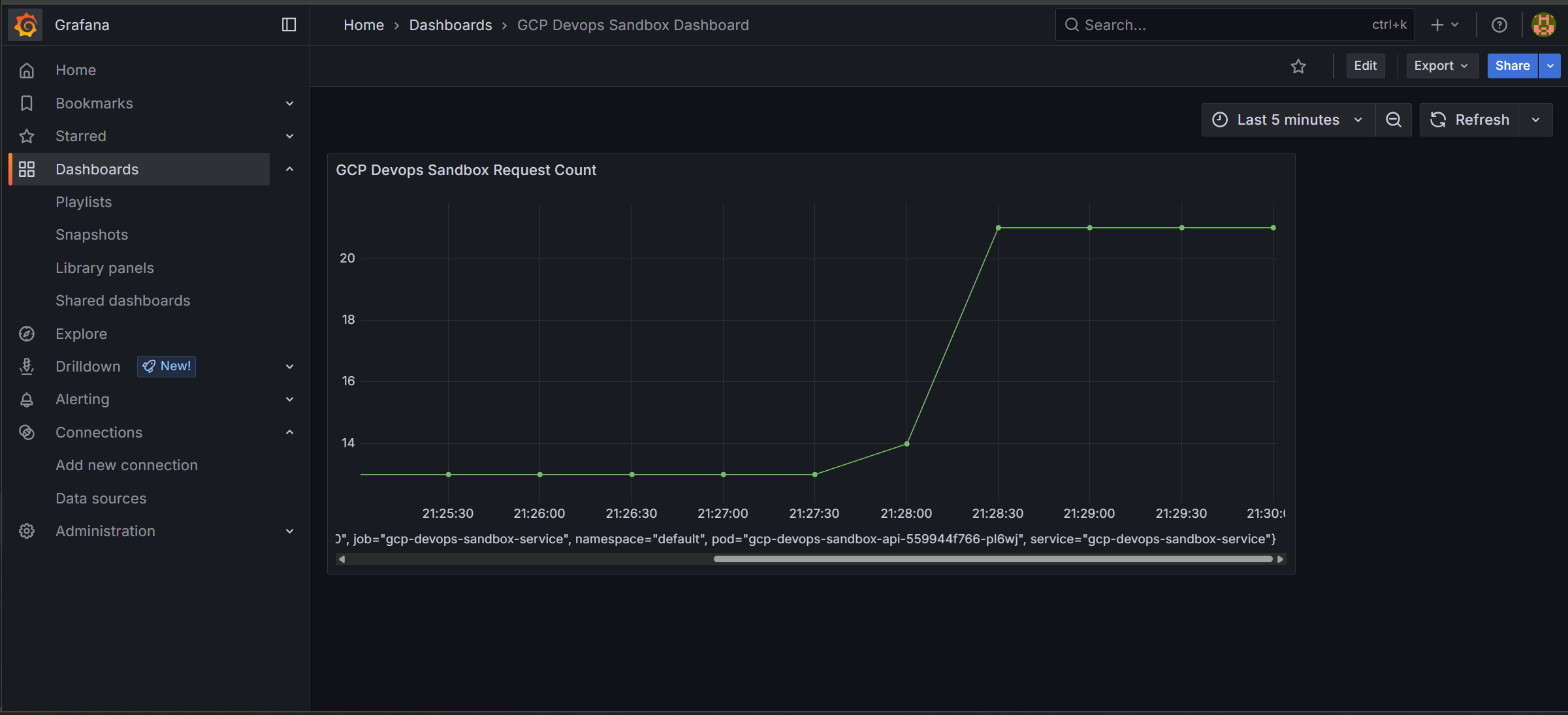Expand the Administration section chevron
This screenshot has height=715, width=1568.
click(x=290, y=531)
